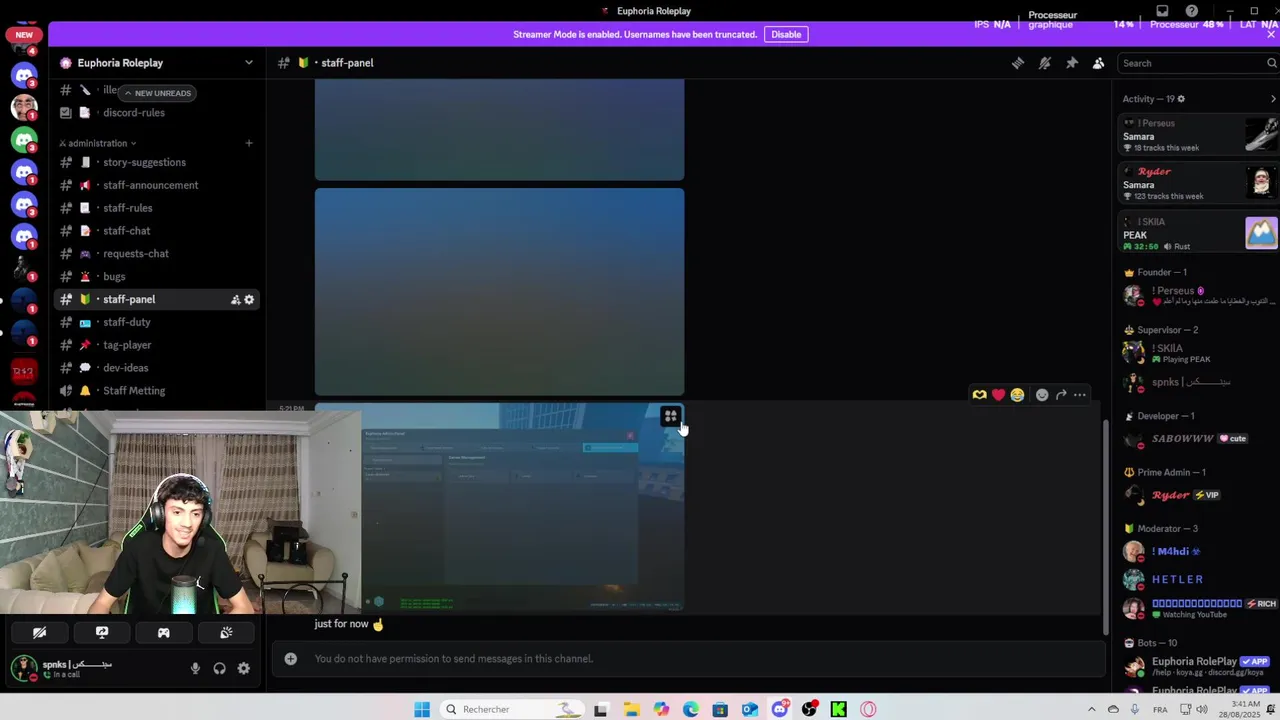Invite people to staff-panel channel
1280x720 pixels.
click(235, 300)
